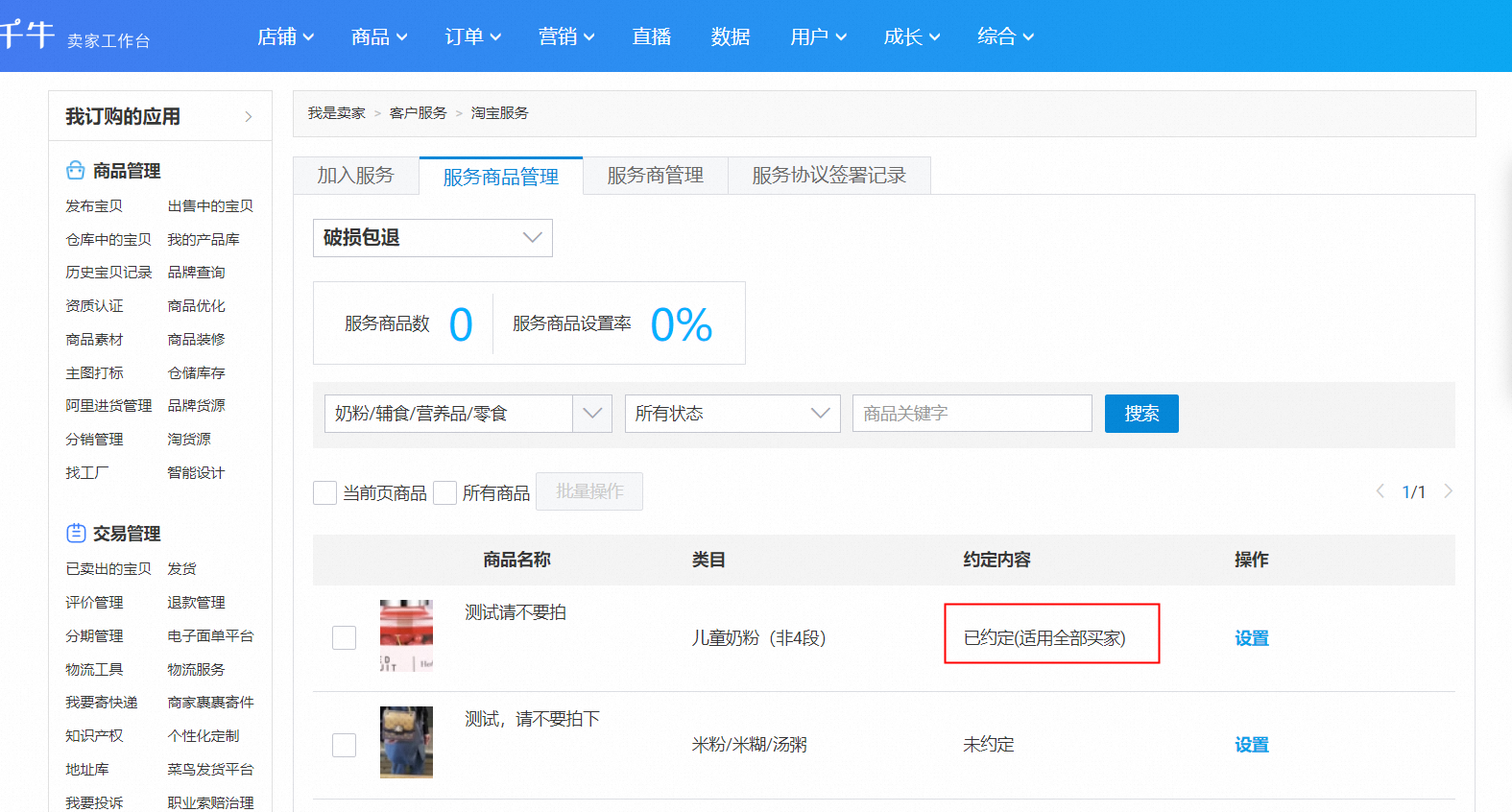Expand the 商品 top menu
Viewport: 1512px width, 812px height.
(x=379, y=36)
